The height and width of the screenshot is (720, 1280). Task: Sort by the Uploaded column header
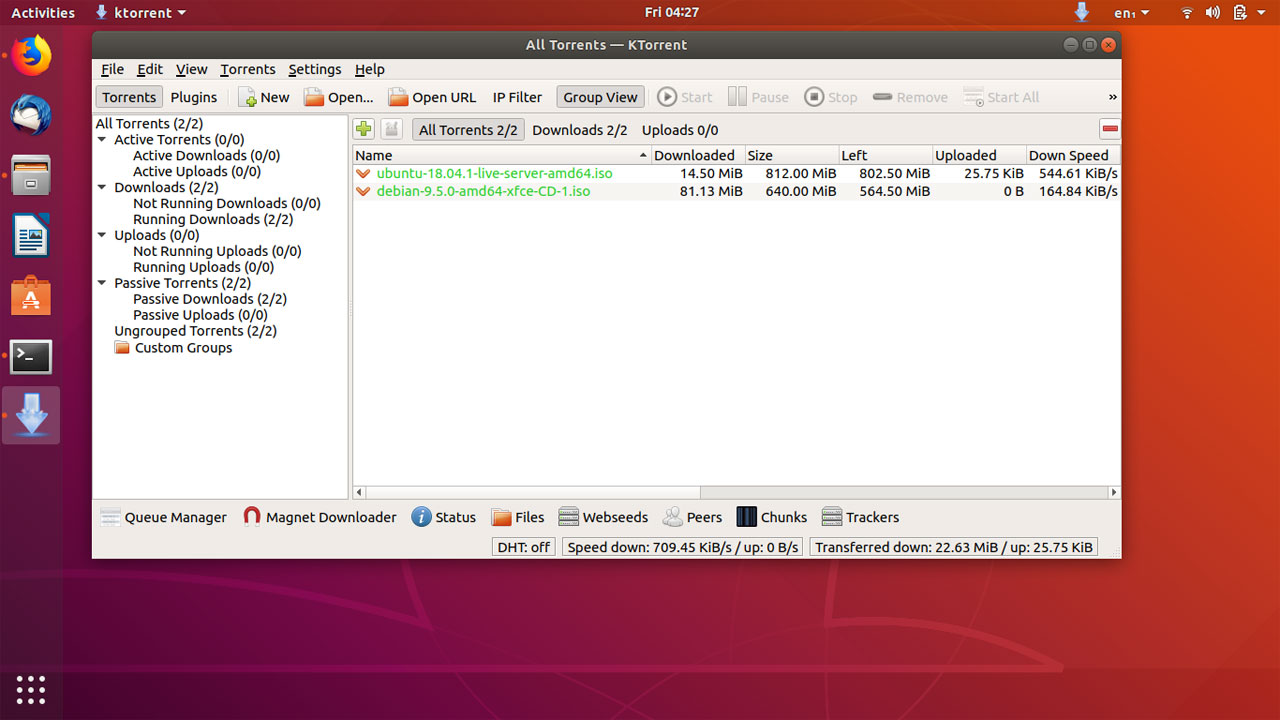(980, 155)
